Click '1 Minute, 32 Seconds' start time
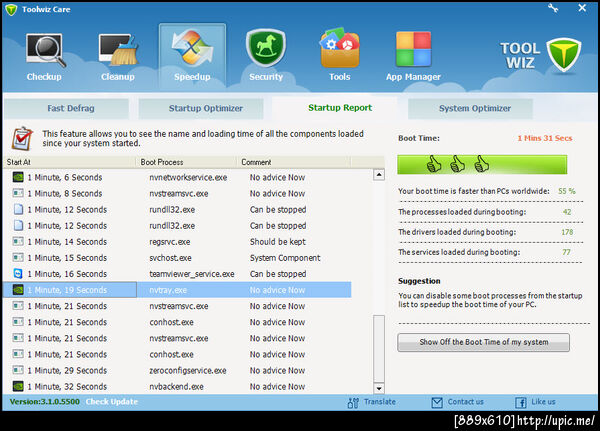 coord(67,387)
